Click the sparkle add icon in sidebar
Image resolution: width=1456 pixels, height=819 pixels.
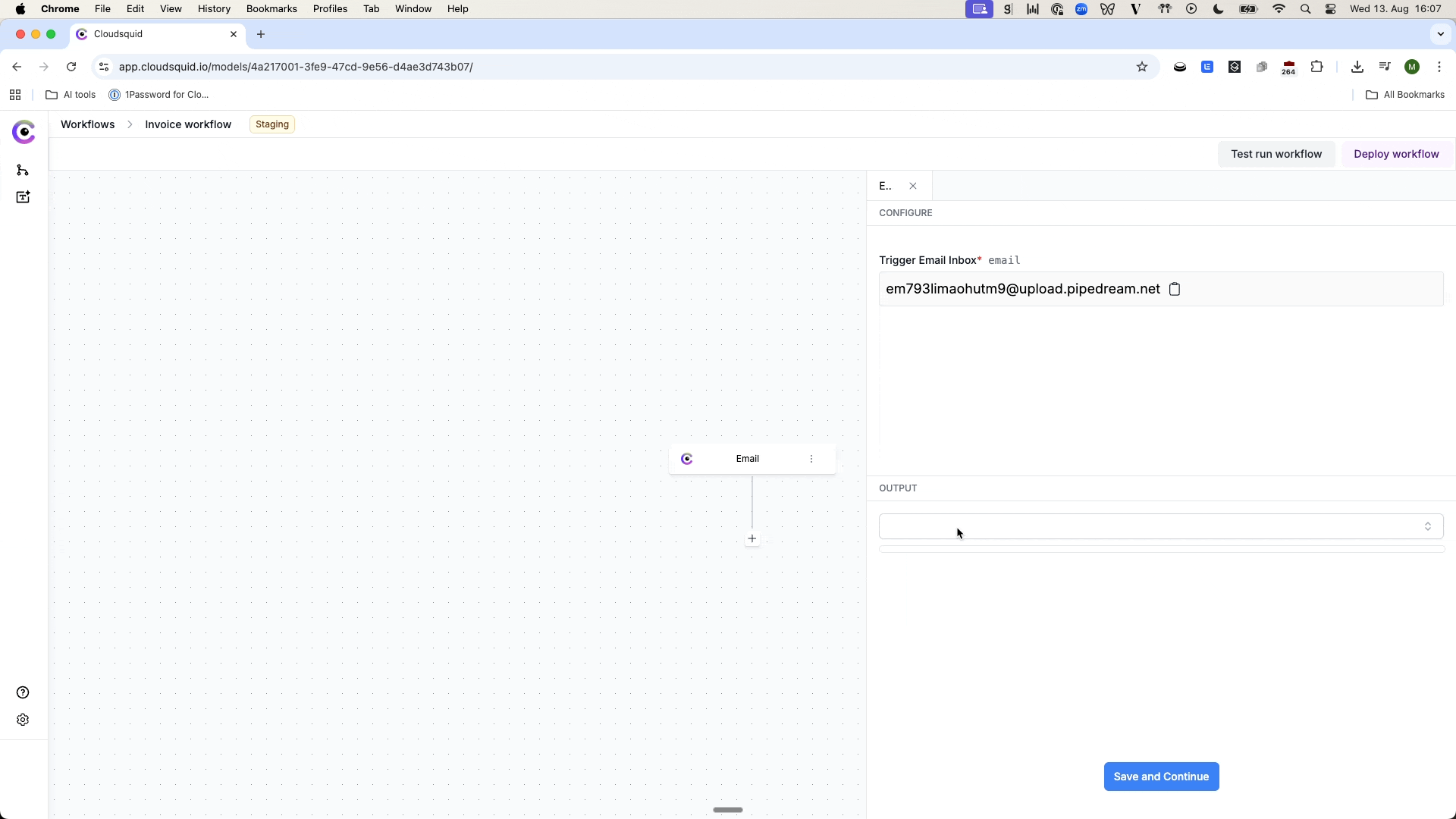pos(23,197)
